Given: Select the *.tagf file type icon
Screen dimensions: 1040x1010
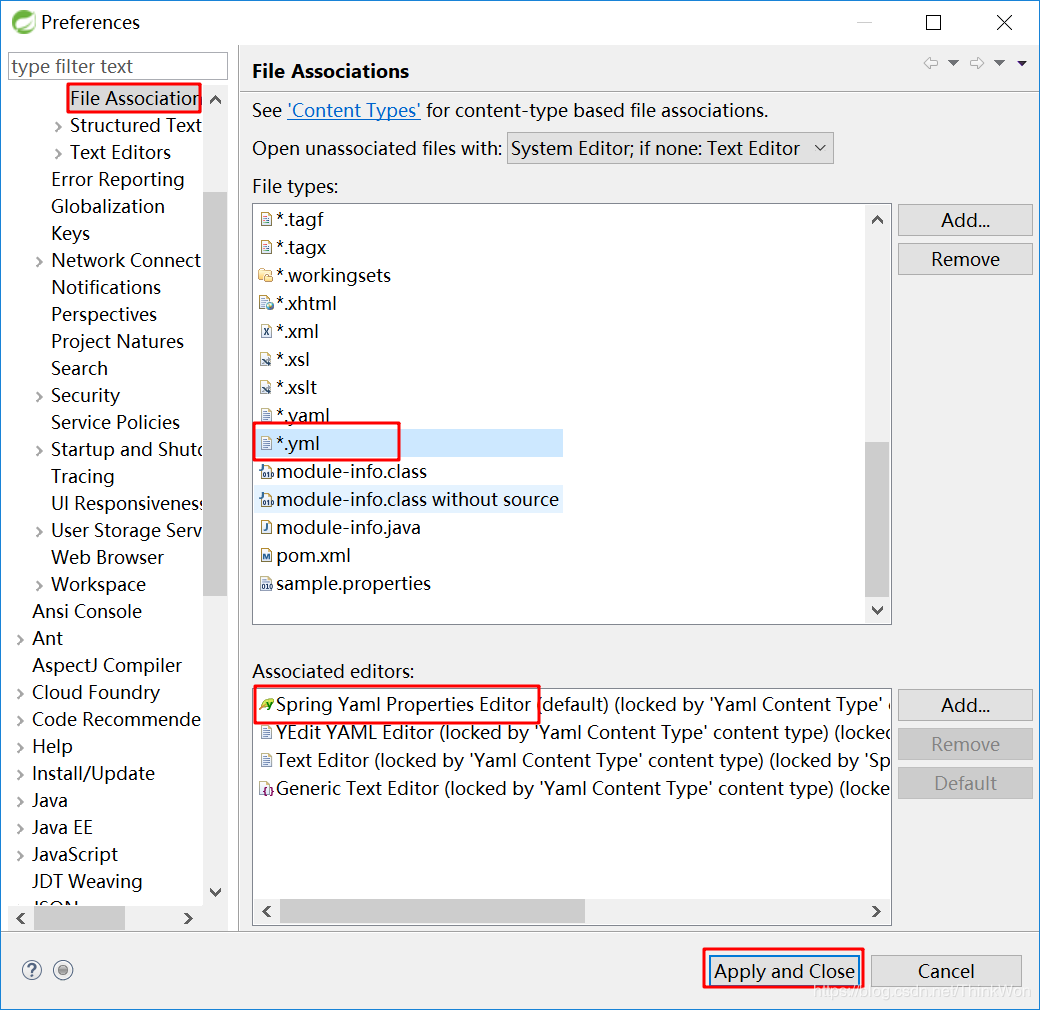Looking at the screenshot, I should pyautogui.click(x=266, y=220).
